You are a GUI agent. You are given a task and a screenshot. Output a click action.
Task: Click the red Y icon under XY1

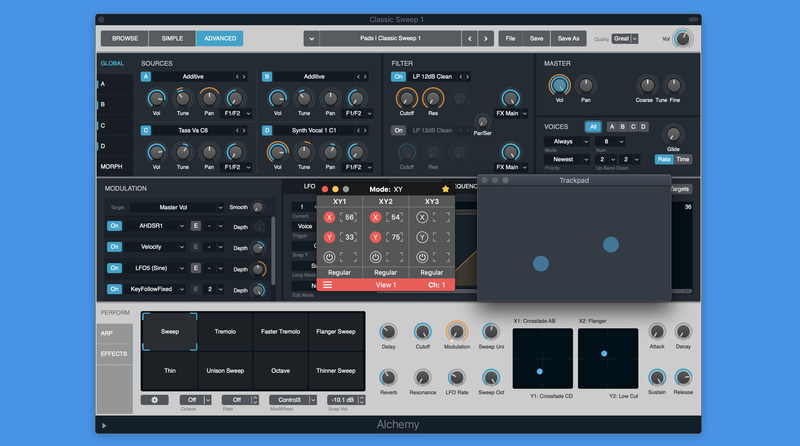[329, 237]
